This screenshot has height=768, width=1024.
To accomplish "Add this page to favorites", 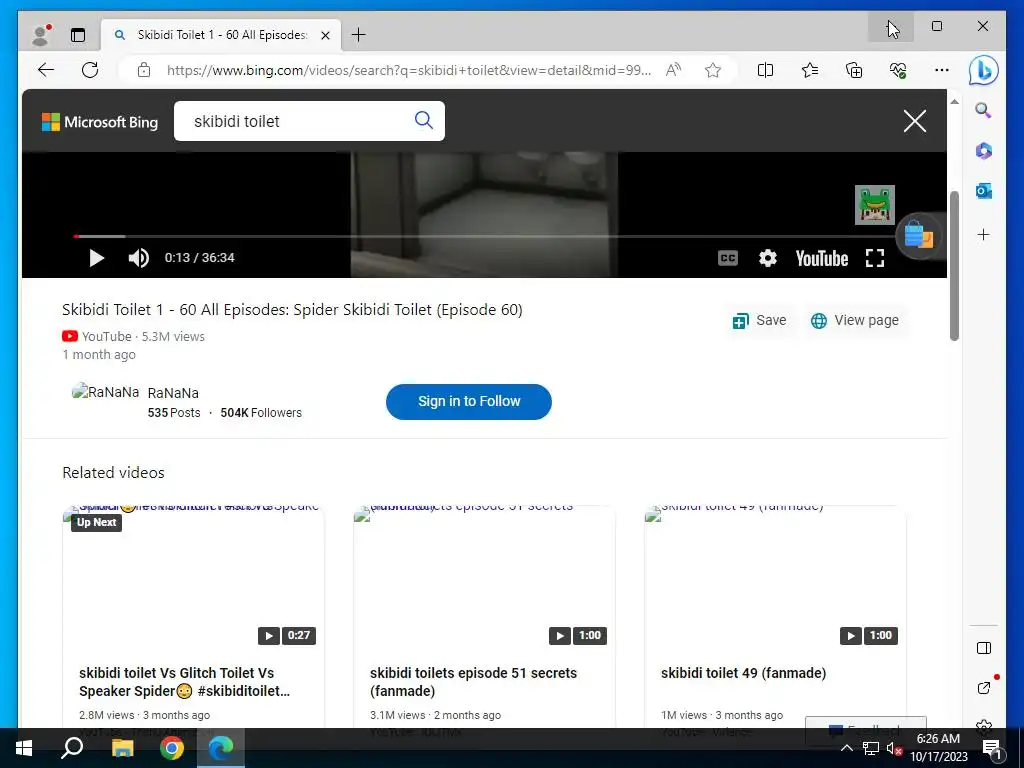I will tap(713, 70).
